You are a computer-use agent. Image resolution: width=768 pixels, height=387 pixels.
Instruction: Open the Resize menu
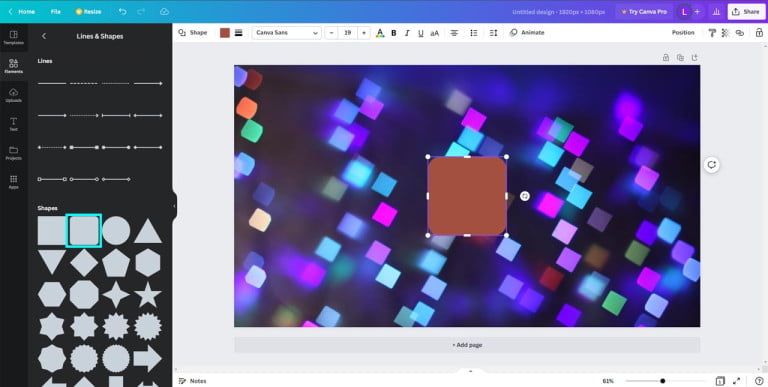tap(88, 11)
